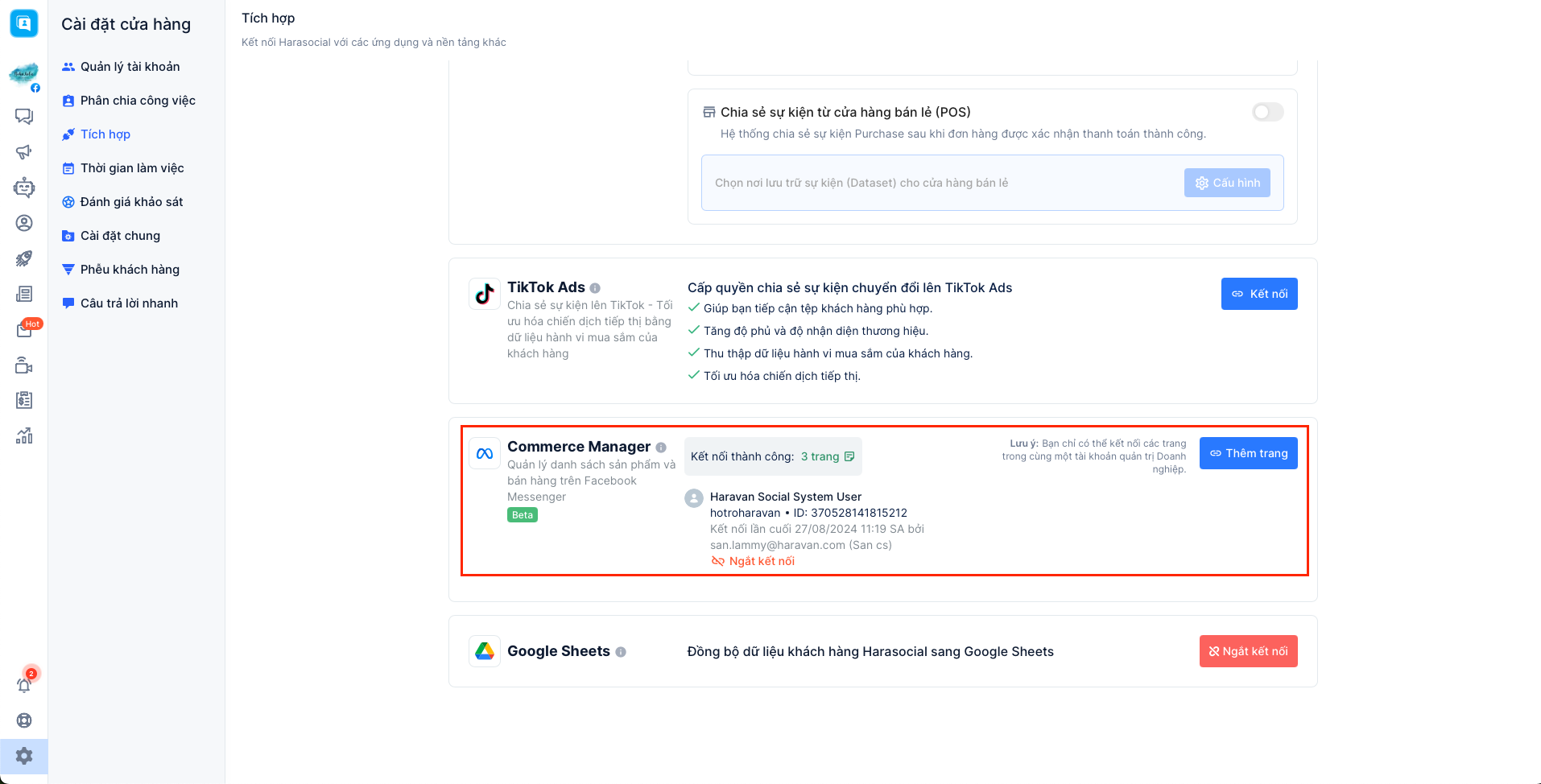1541x784 pixels.
Task: Click Kết nối button for TikTok Ads
Action: tap(1259, 294)
